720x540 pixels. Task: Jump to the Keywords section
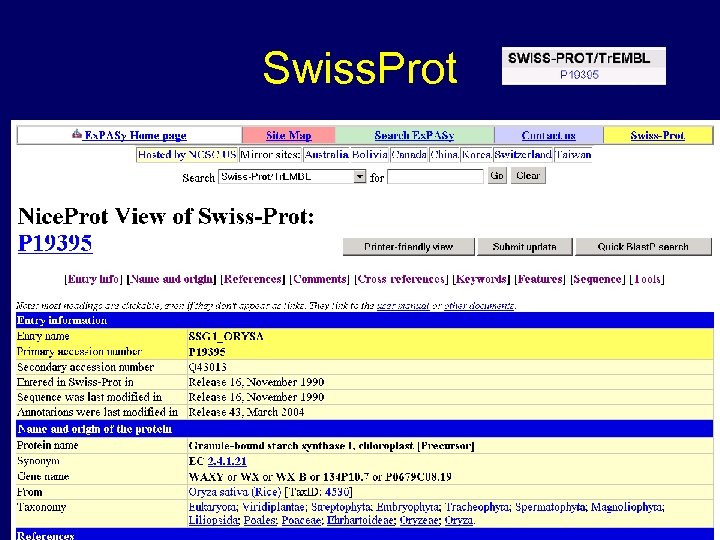tap(481, 279)
